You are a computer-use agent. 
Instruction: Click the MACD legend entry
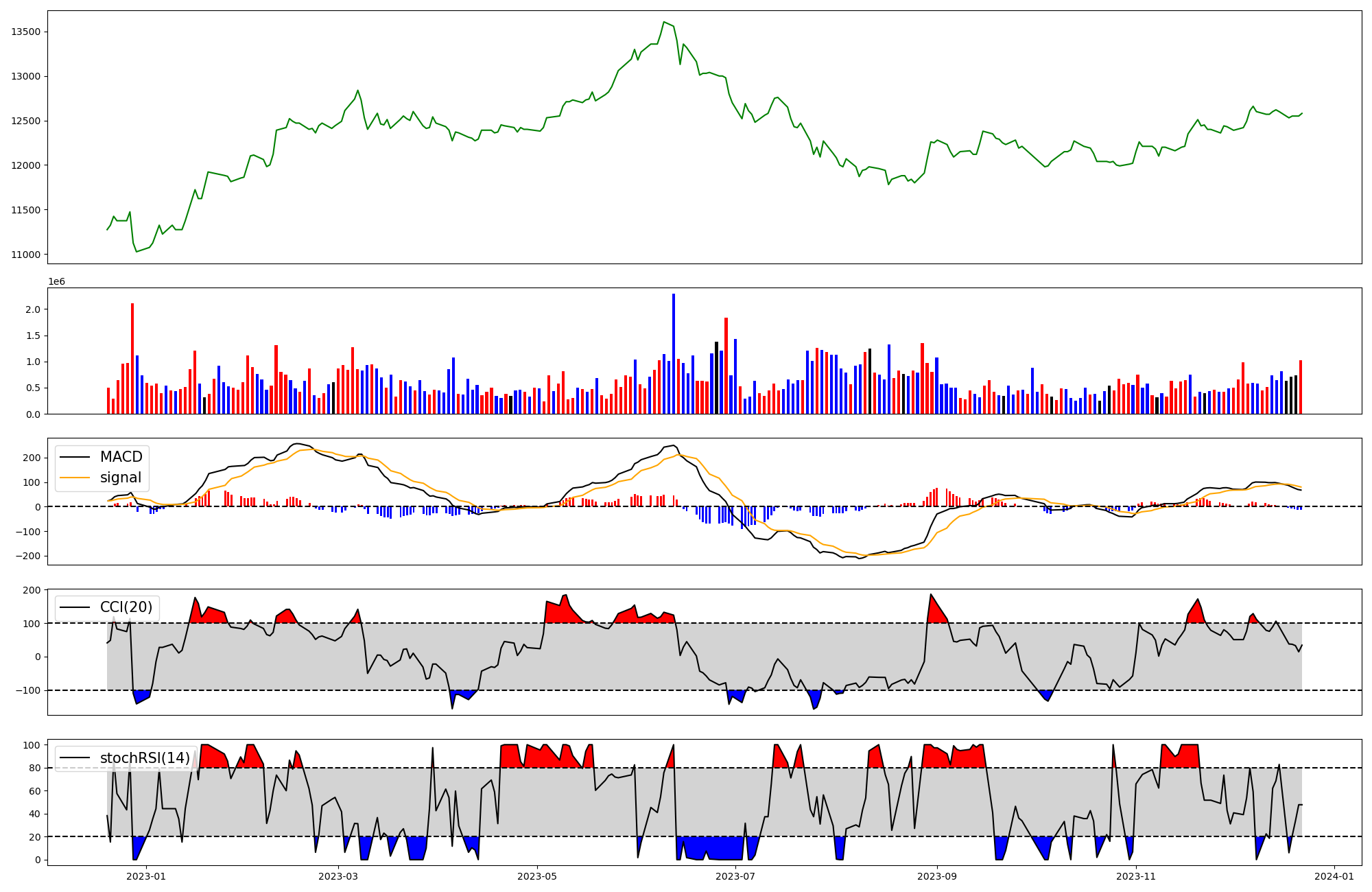click(x=121, y=457)
